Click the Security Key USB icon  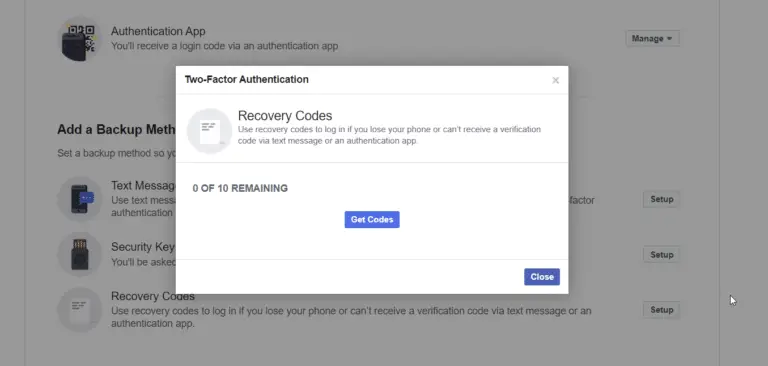(x=79, y=254)
